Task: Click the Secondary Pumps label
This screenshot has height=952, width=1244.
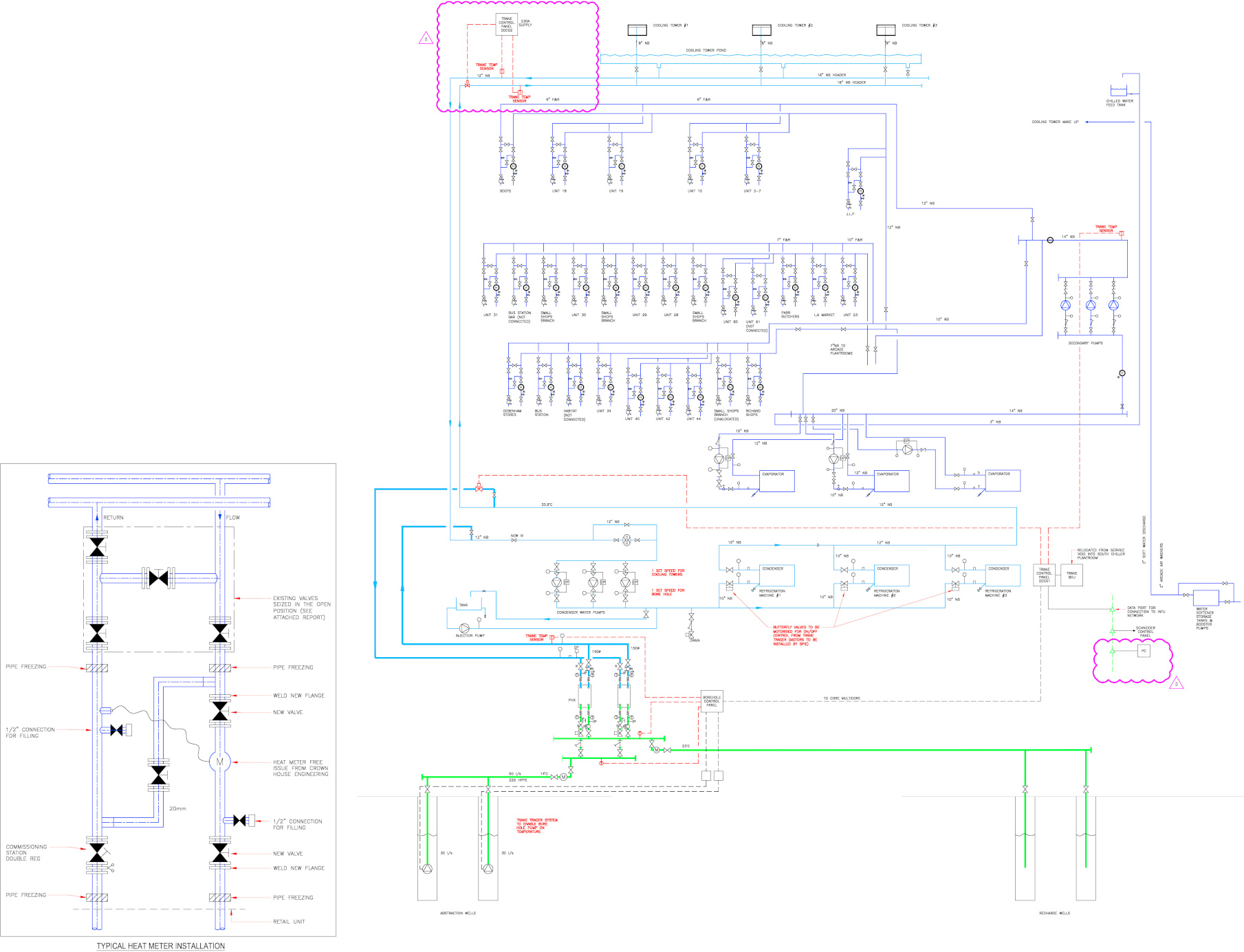Action: (1085, 343)
